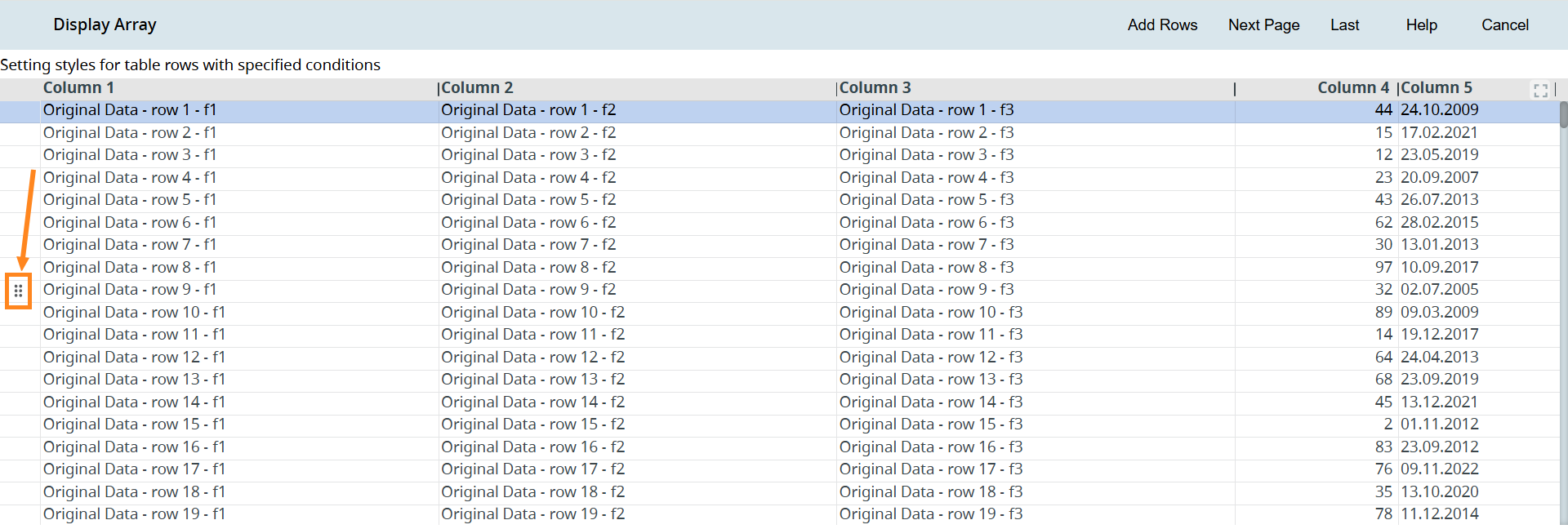
Task: Select row 1 cell 'Original Data - row 1 - f1'
Action: [130, 110]
